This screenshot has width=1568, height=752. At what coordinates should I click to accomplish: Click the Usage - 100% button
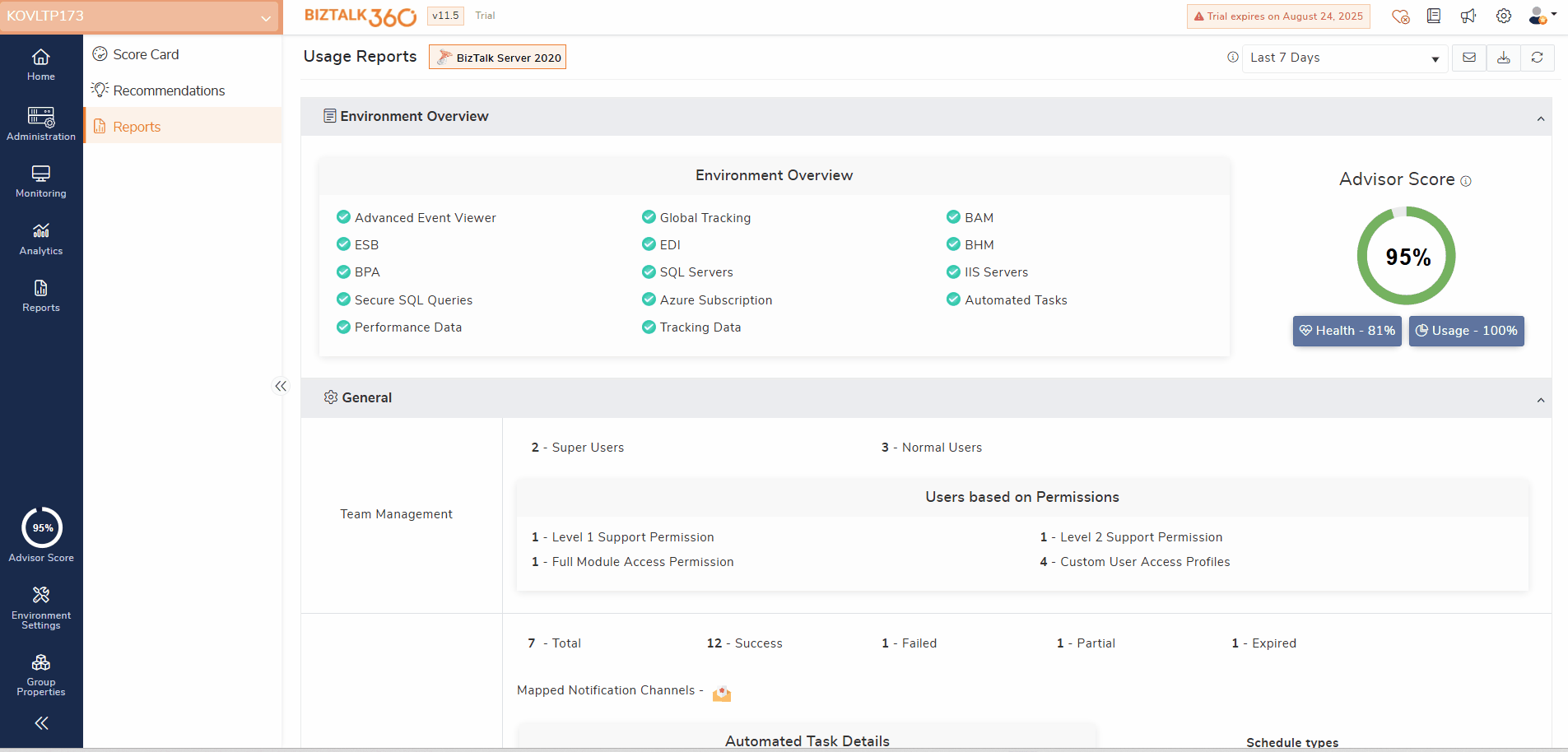tap(1466, 331)
